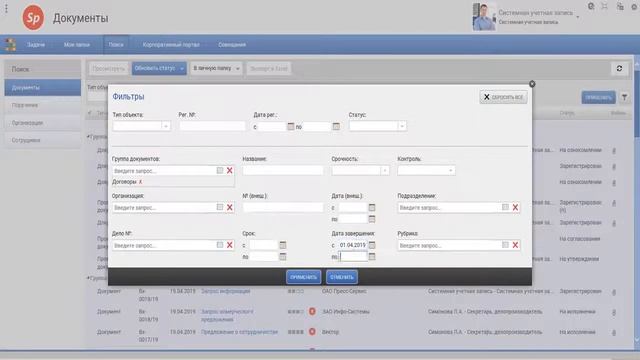Switch to the Корпоративный портал tab
The height and width of the screenshot is (360, 640).
click(x=171, y=44)
